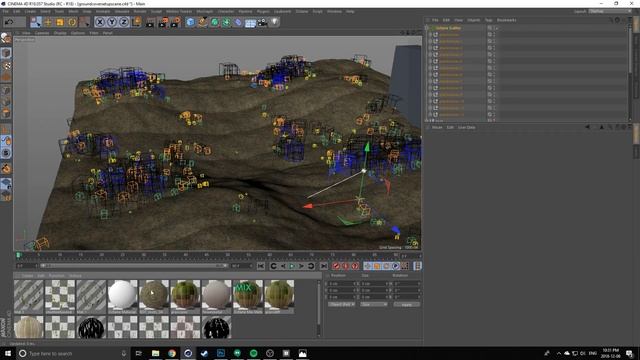Switch to Points mode in left palette
640x360 pixels.
click(6, 90)
